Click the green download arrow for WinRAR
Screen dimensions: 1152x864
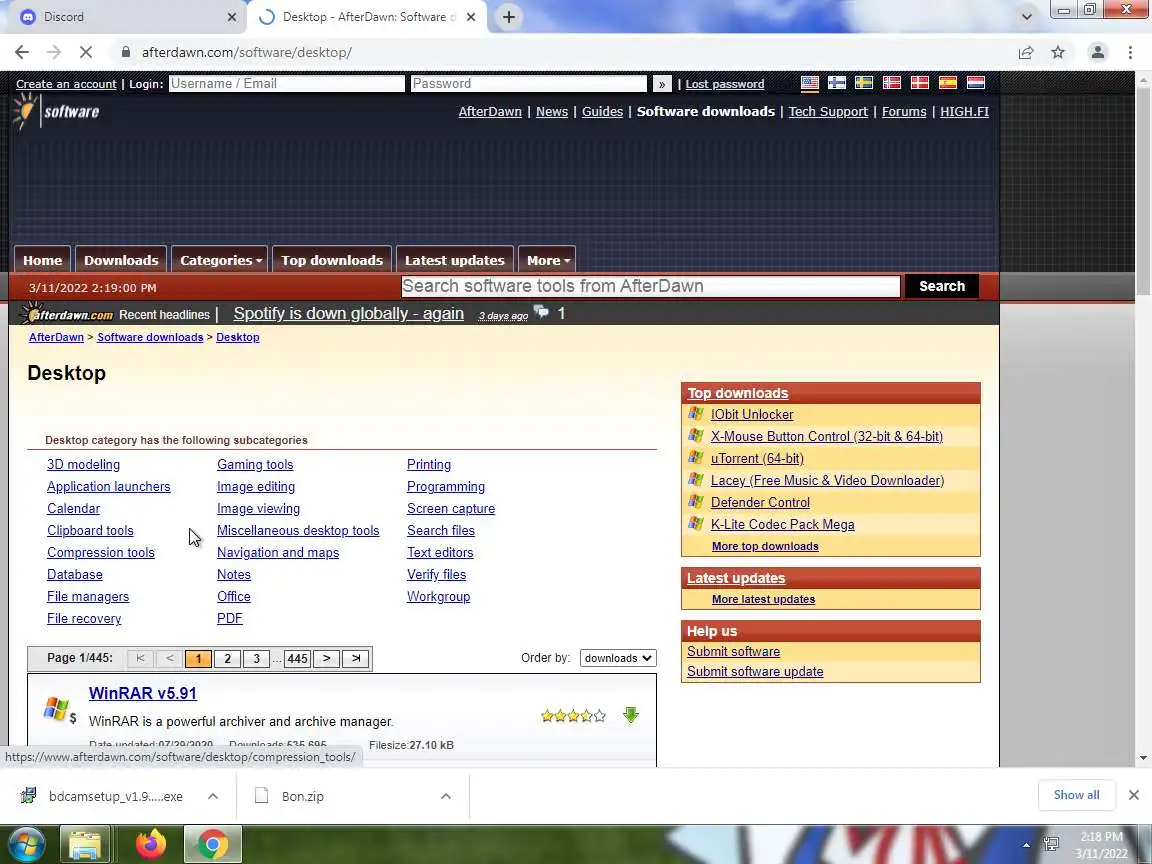pyautogui.click(x=631, y=715)
